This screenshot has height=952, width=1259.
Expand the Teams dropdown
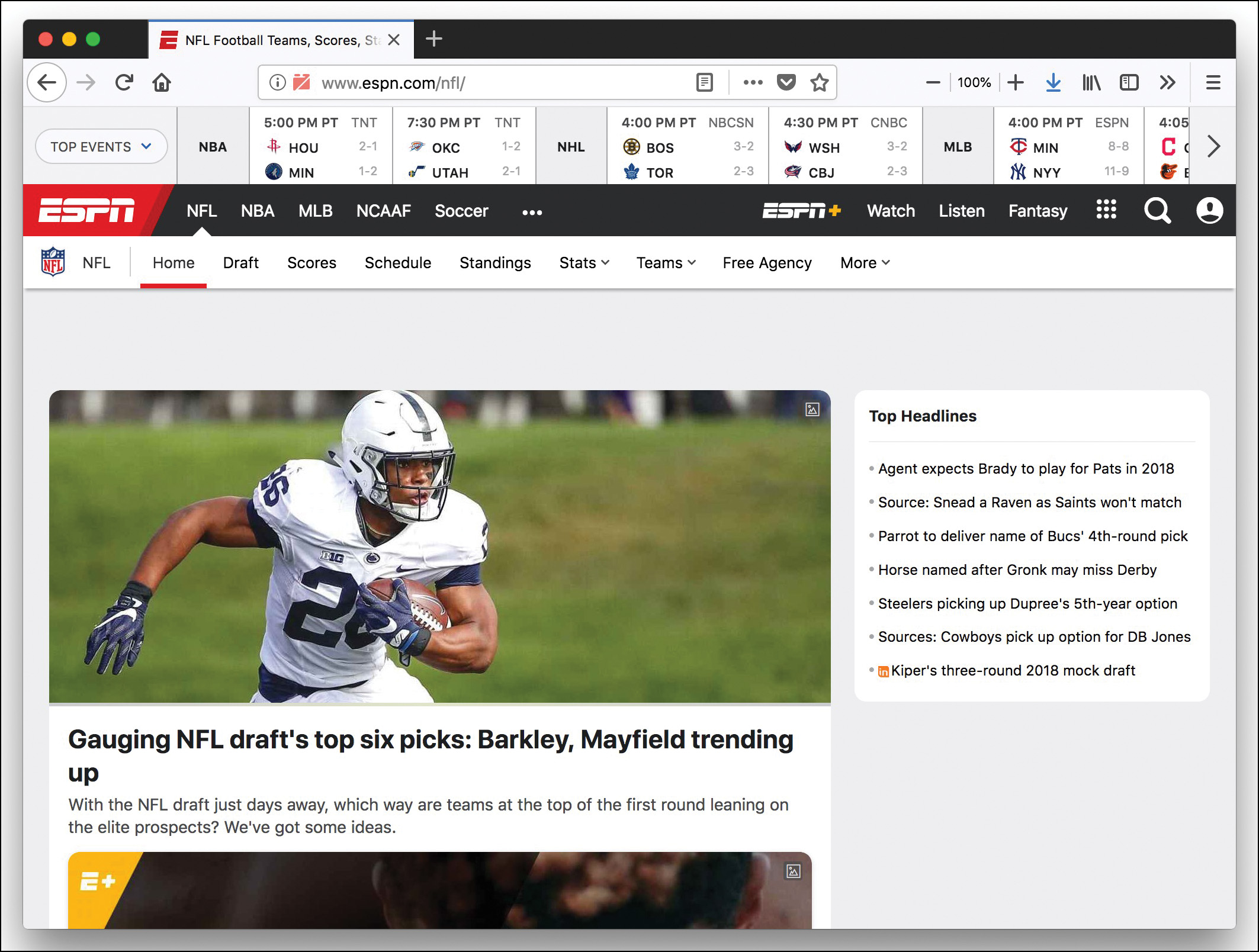click(666, 262)
